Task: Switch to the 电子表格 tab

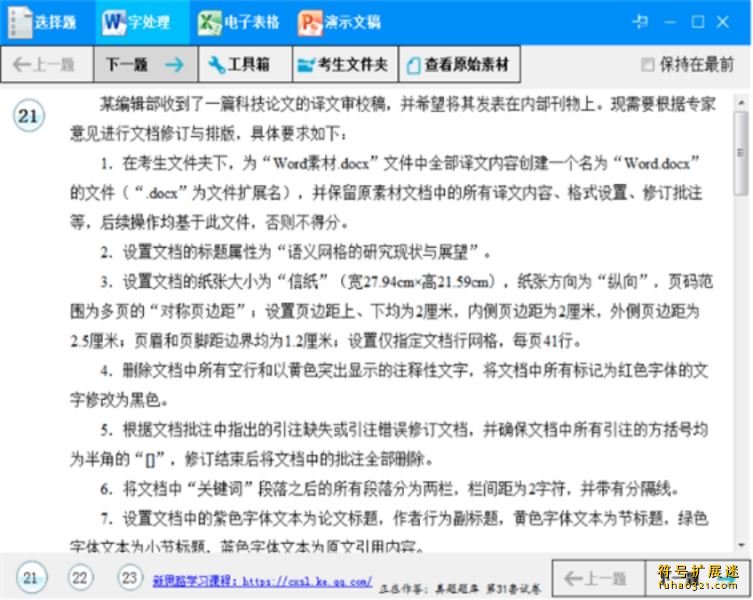Action: click(239, 22)
